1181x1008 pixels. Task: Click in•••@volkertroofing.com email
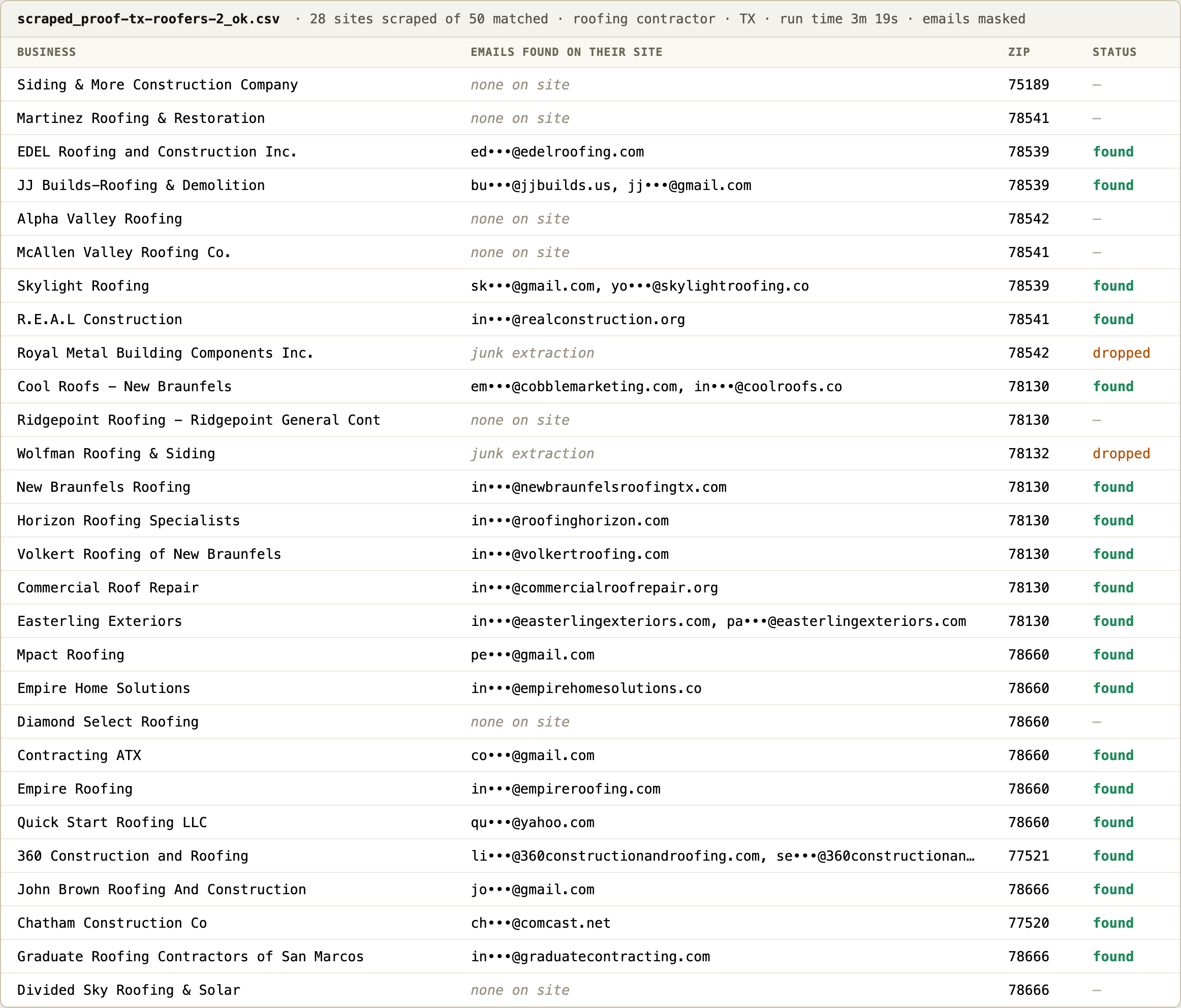tap(570, 554)
